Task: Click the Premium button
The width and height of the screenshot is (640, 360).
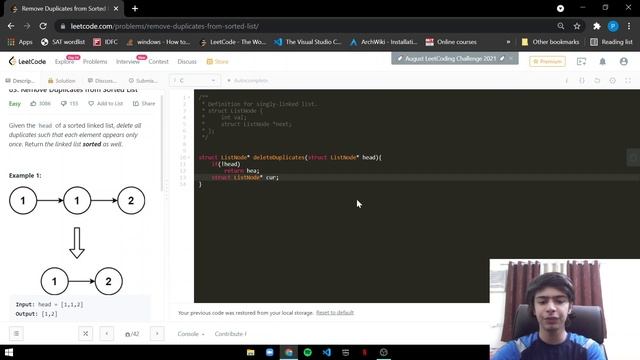Action: (547, 62)
